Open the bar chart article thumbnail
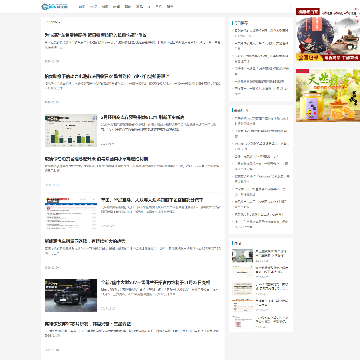This screenshot has width=360, height=360. click(x=71, y=131)
